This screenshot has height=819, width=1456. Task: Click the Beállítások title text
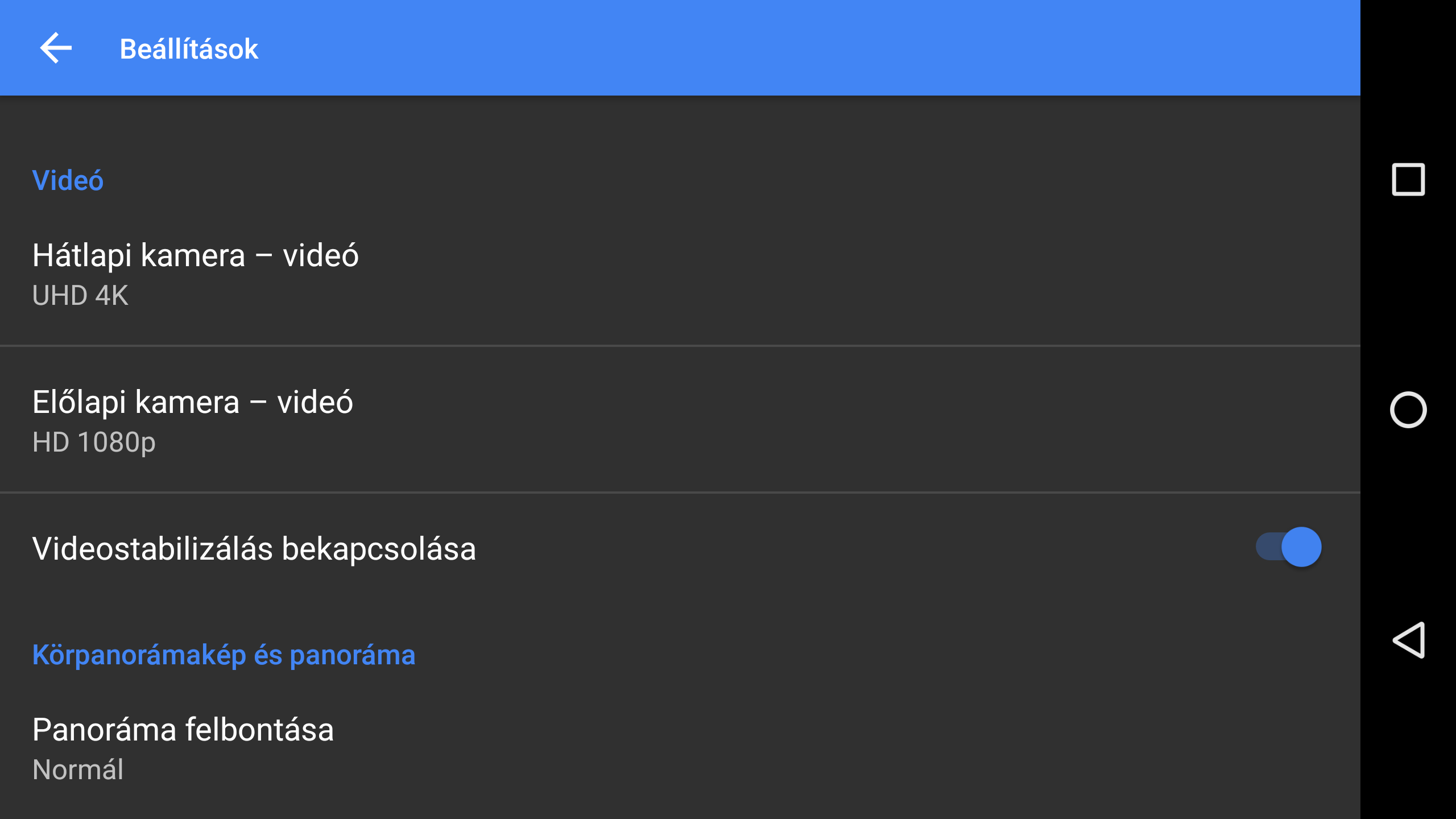(189, 49)
